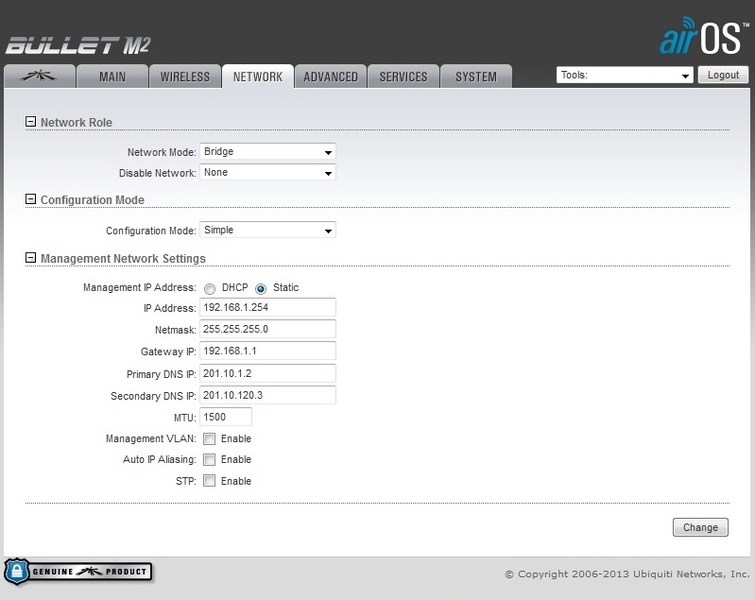The height and width of the screenshot is (600, 755).
Task: Enable the Auto IP Aliasing checkbox
Action: (x=209, y=459)
